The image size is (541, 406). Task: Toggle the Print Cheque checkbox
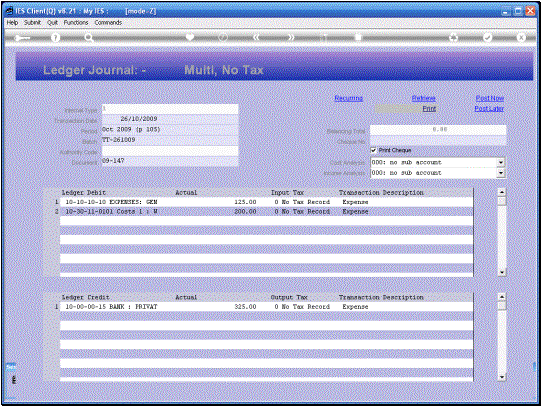pyautogui.click(x=373, y=150)
